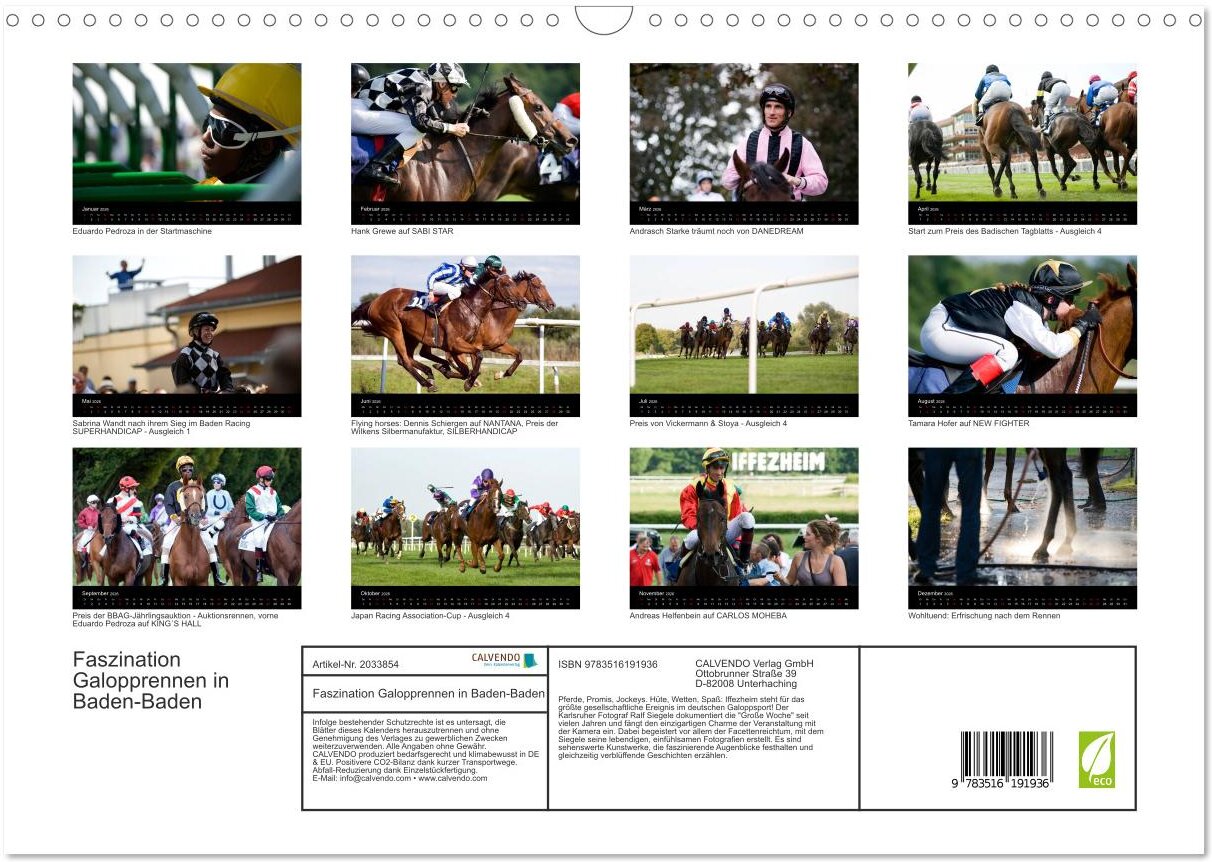Click the green eco leaf logo
Viewport: 1212px width, 862px height.
tap(1096, 759)
